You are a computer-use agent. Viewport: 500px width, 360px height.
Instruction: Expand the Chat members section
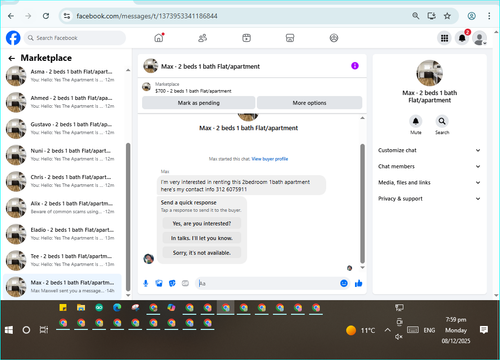(429, 166)
